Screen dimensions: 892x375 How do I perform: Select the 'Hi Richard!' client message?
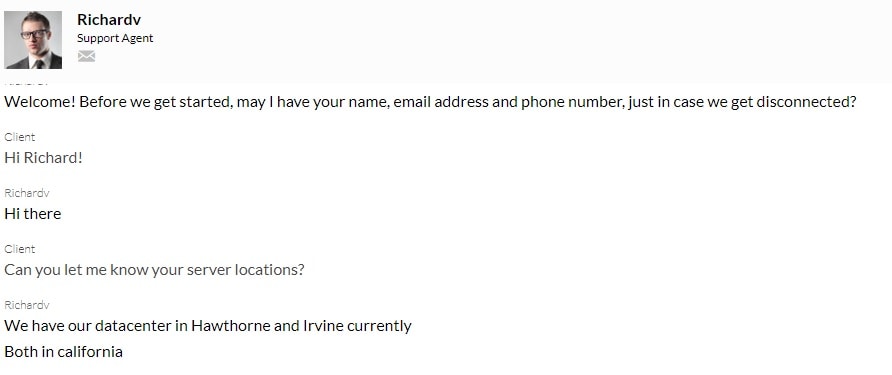pyautogui.click(x=43, y=158)
